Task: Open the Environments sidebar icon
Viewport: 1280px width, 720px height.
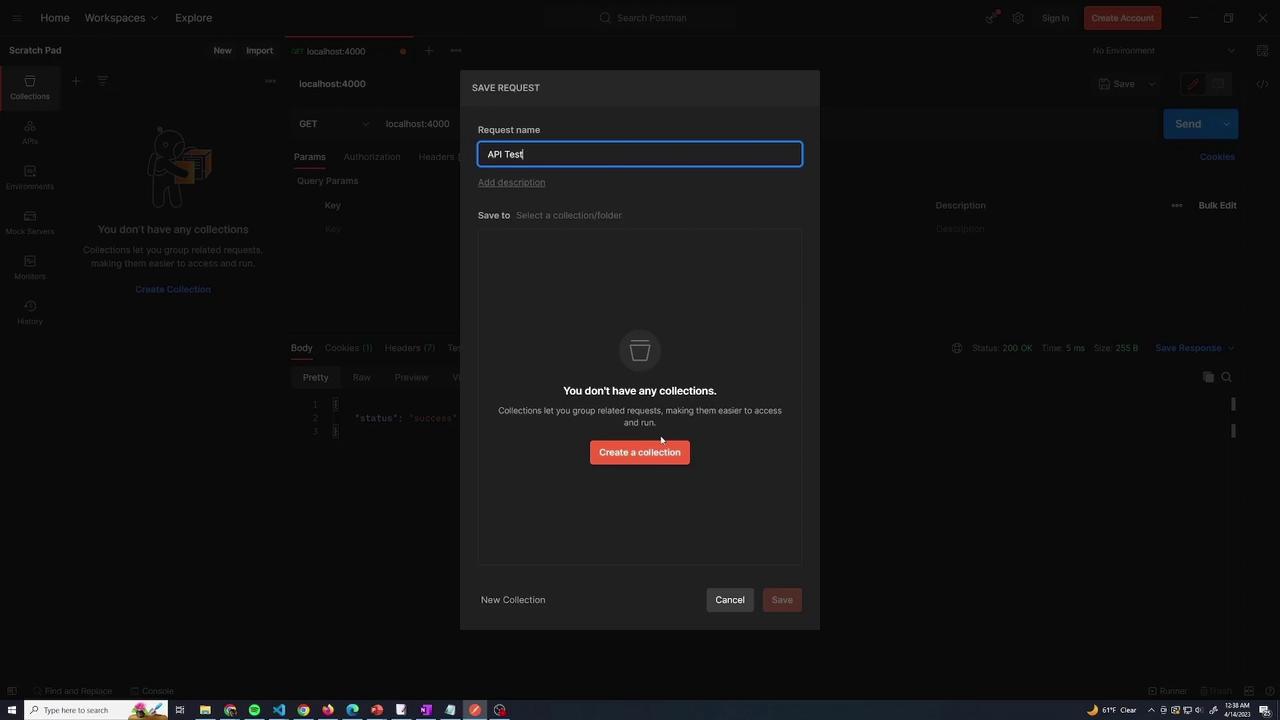Action: (29, 178)
